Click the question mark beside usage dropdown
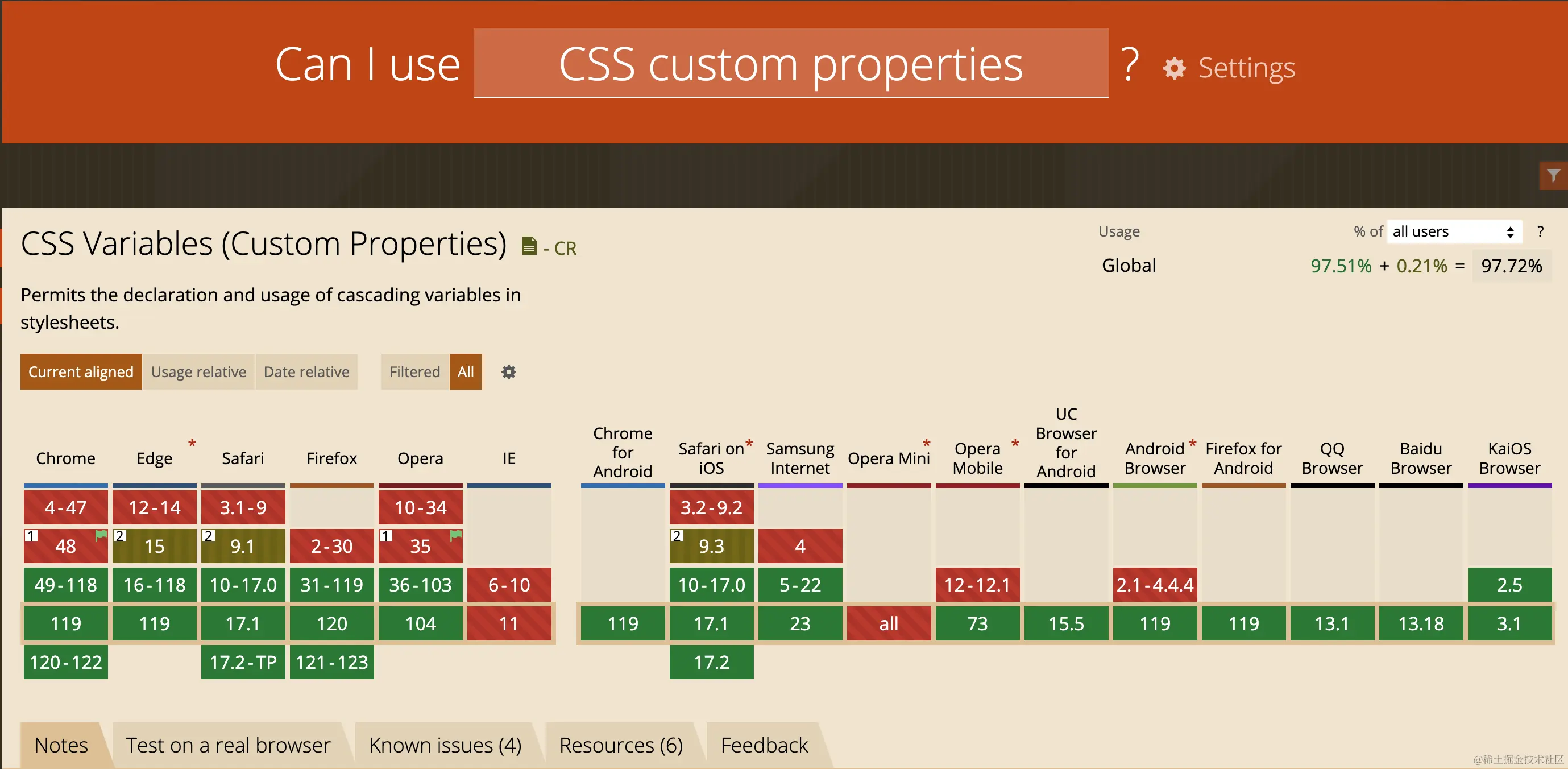1568x769 pixels. tap(1540, 232)
